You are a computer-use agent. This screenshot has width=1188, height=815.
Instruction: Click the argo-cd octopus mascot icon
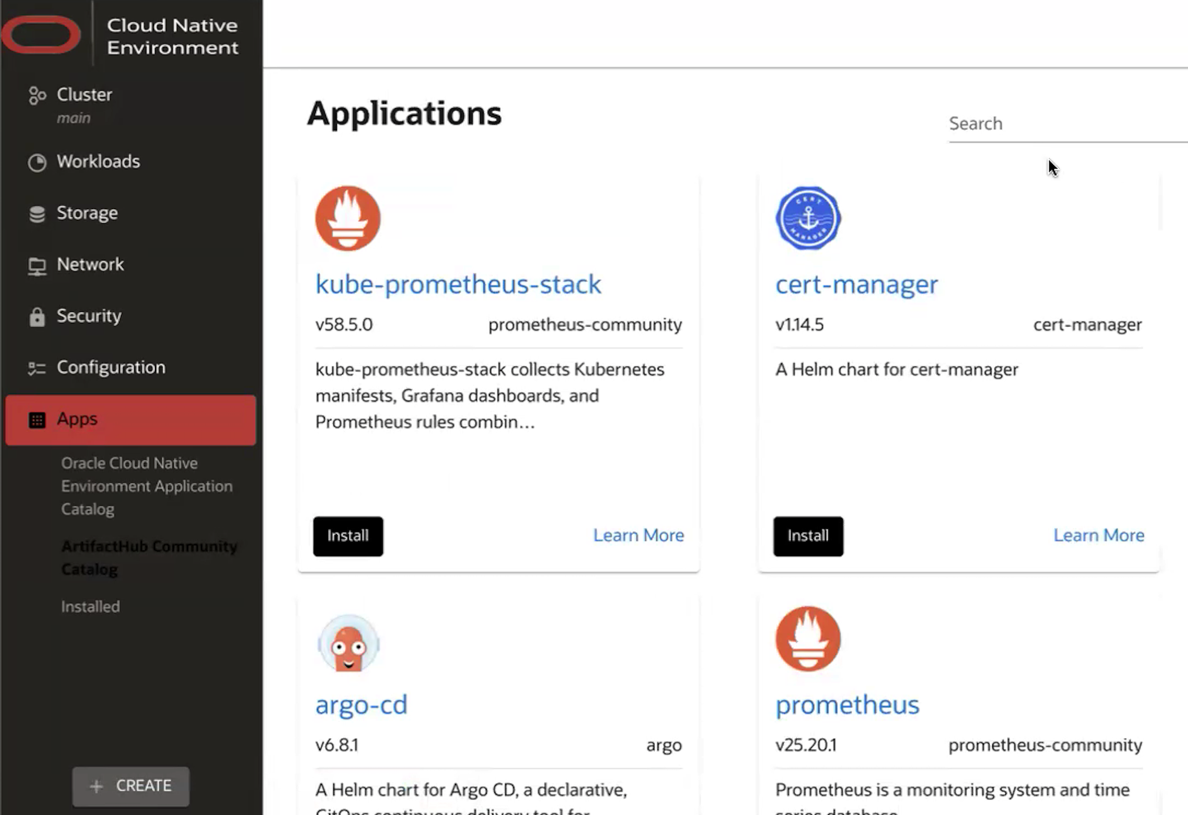(x=348, y=643)
